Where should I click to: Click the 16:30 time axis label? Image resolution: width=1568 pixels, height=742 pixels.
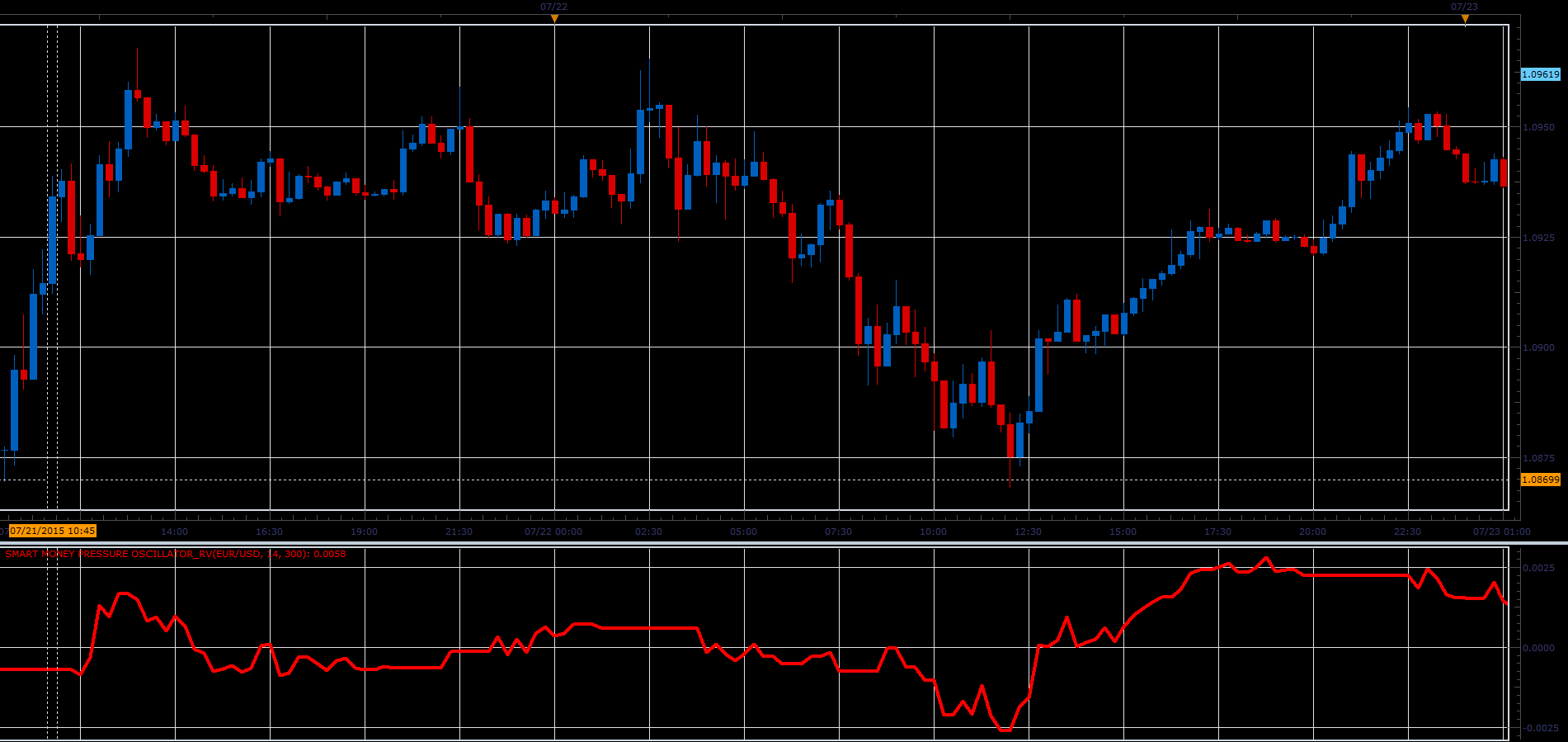pos(270,532)
